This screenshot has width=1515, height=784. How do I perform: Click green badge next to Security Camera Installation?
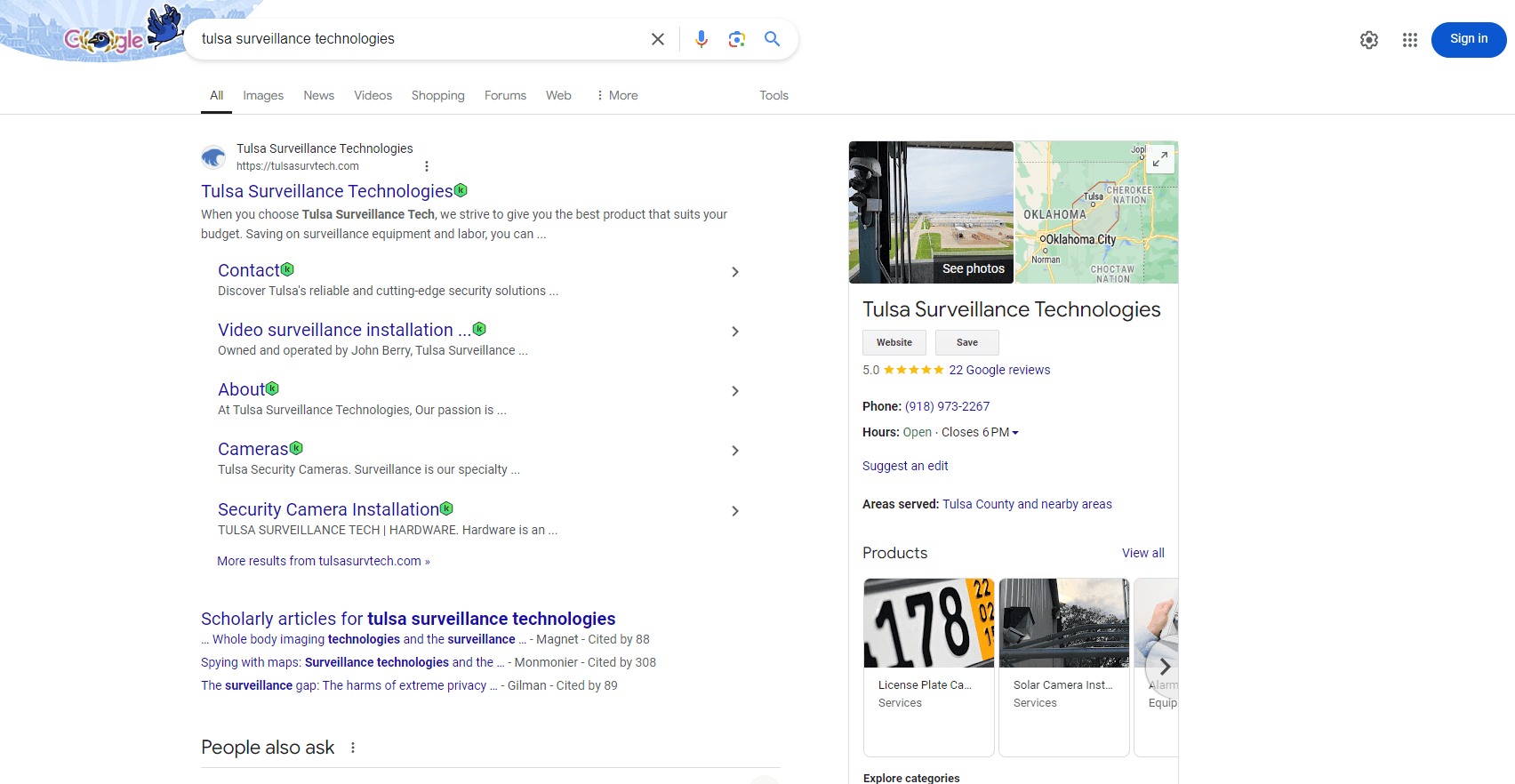coord(447,508)
